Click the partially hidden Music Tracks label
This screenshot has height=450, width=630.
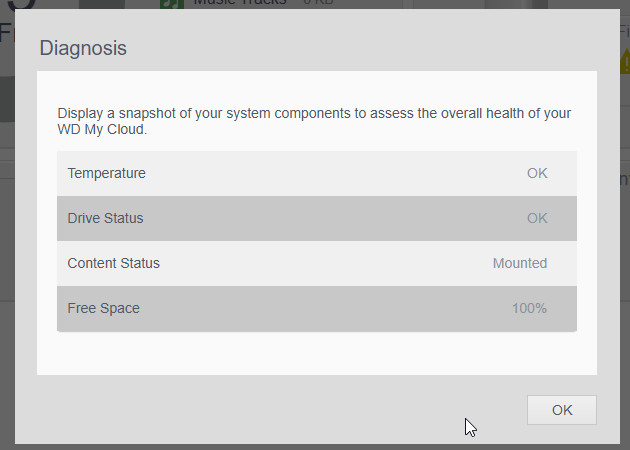(240, 3)
